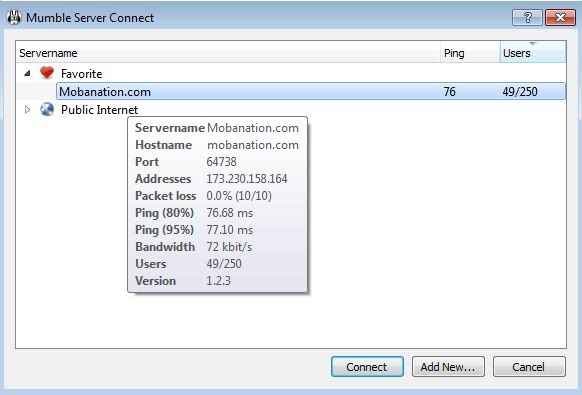Viewport: 582px width, 395px height.
Task: Close the Mumble Server Connect dialog
Action: tap(560, 17)
